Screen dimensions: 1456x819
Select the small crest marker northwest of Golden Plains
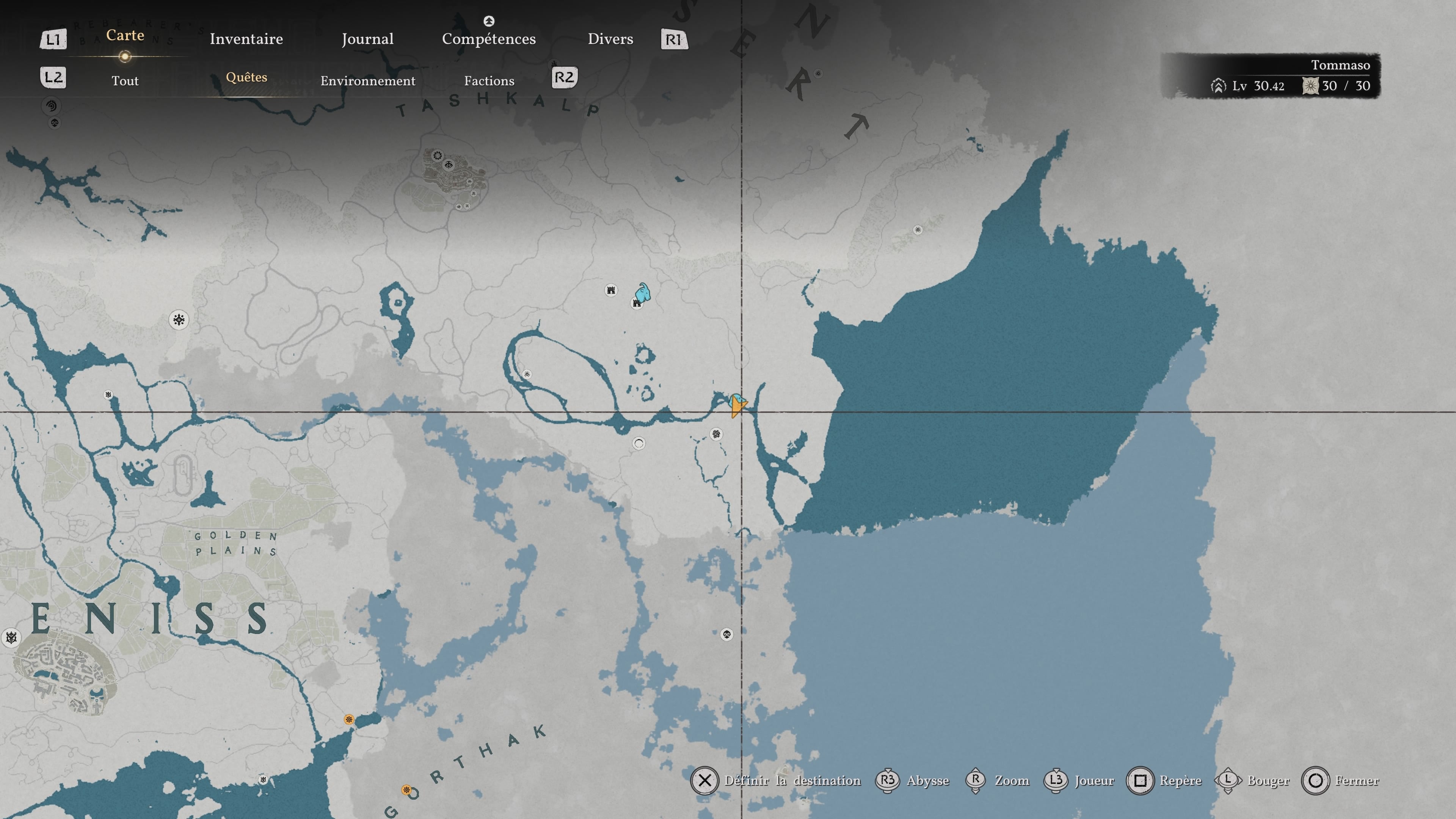click(x=108, y=394)
